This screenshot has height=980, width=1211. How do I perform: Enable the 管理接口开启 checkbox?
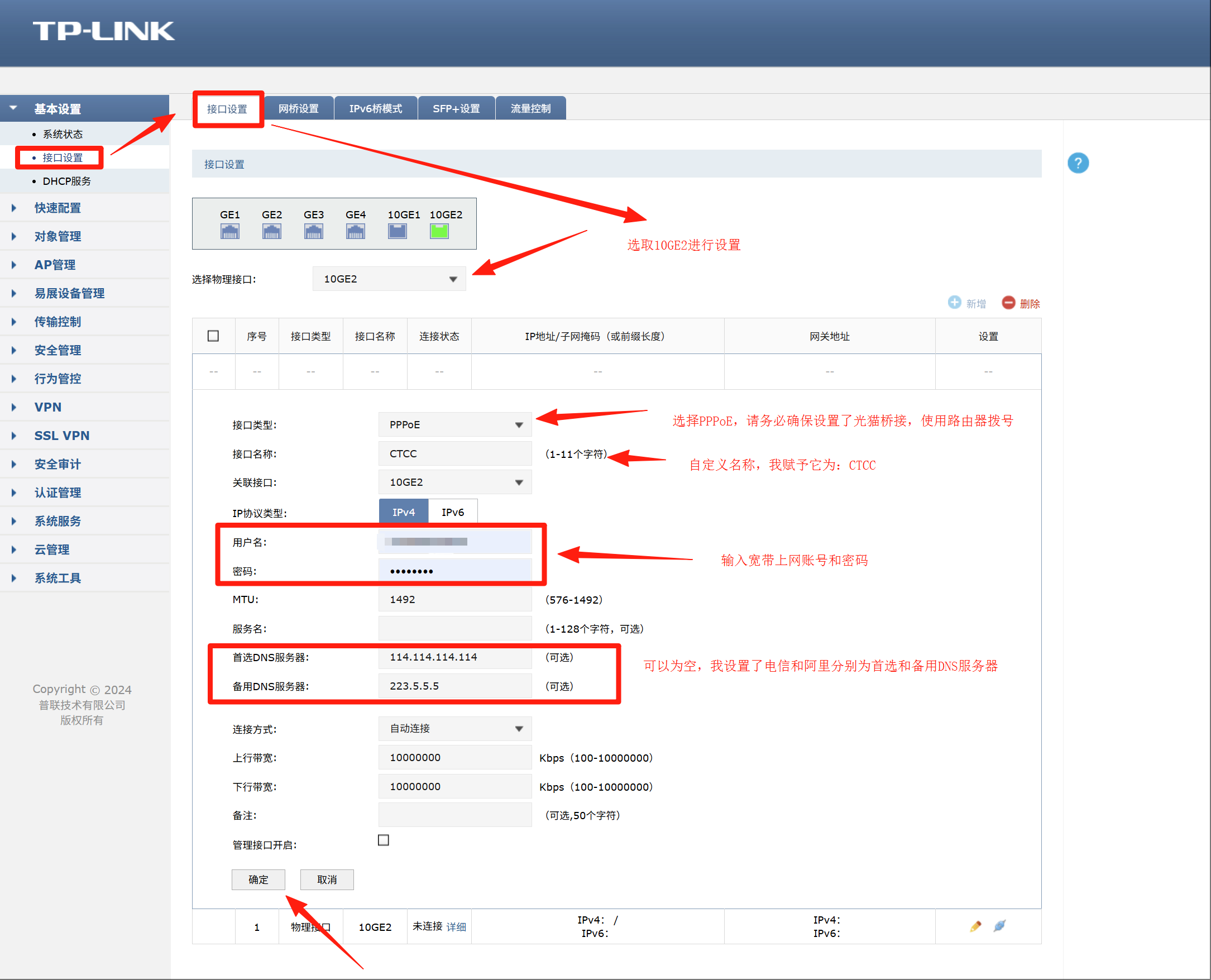[383, 840]
